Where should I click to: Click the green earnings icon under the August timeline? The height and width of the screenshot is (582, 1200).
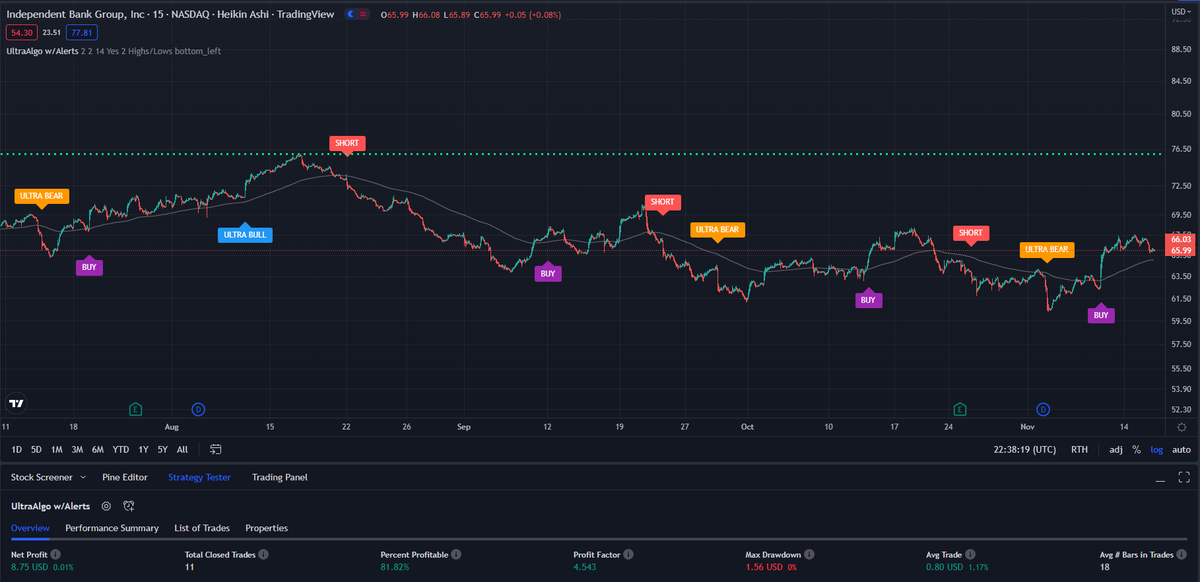(x=135, y=409)
